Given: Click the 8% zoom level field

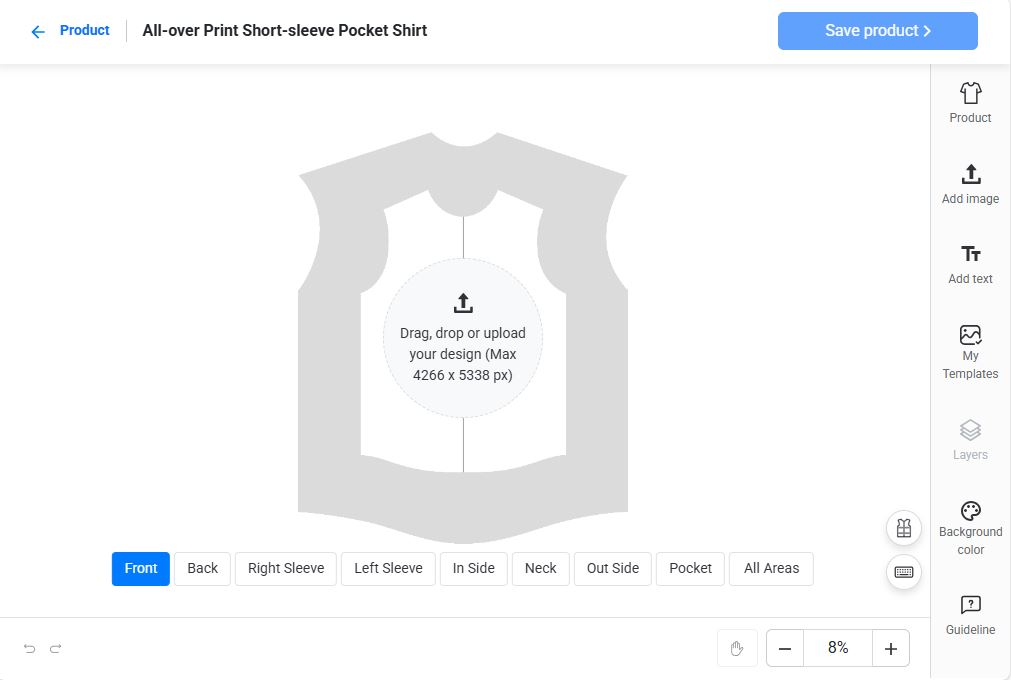Looking at the screenshot, I should (x=838, y=648).
